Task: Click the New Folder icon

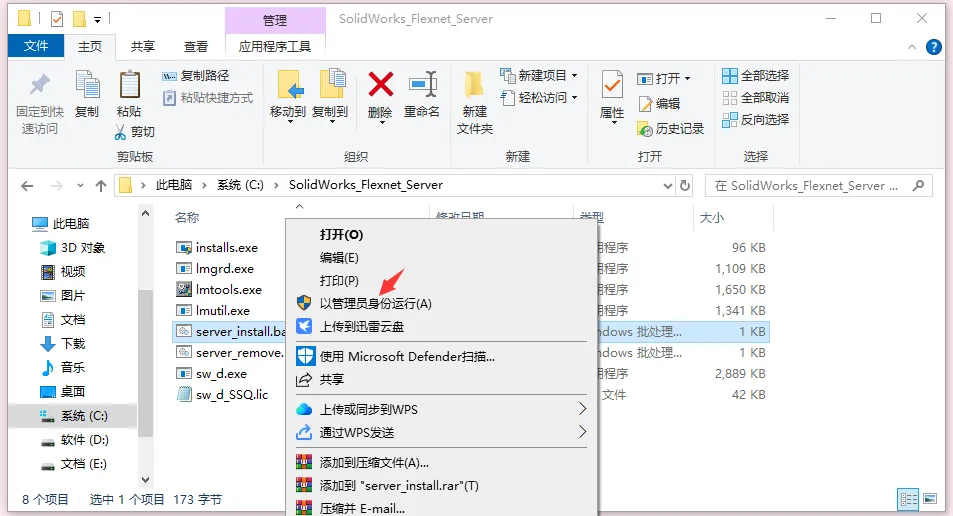Action: [474, 85]
